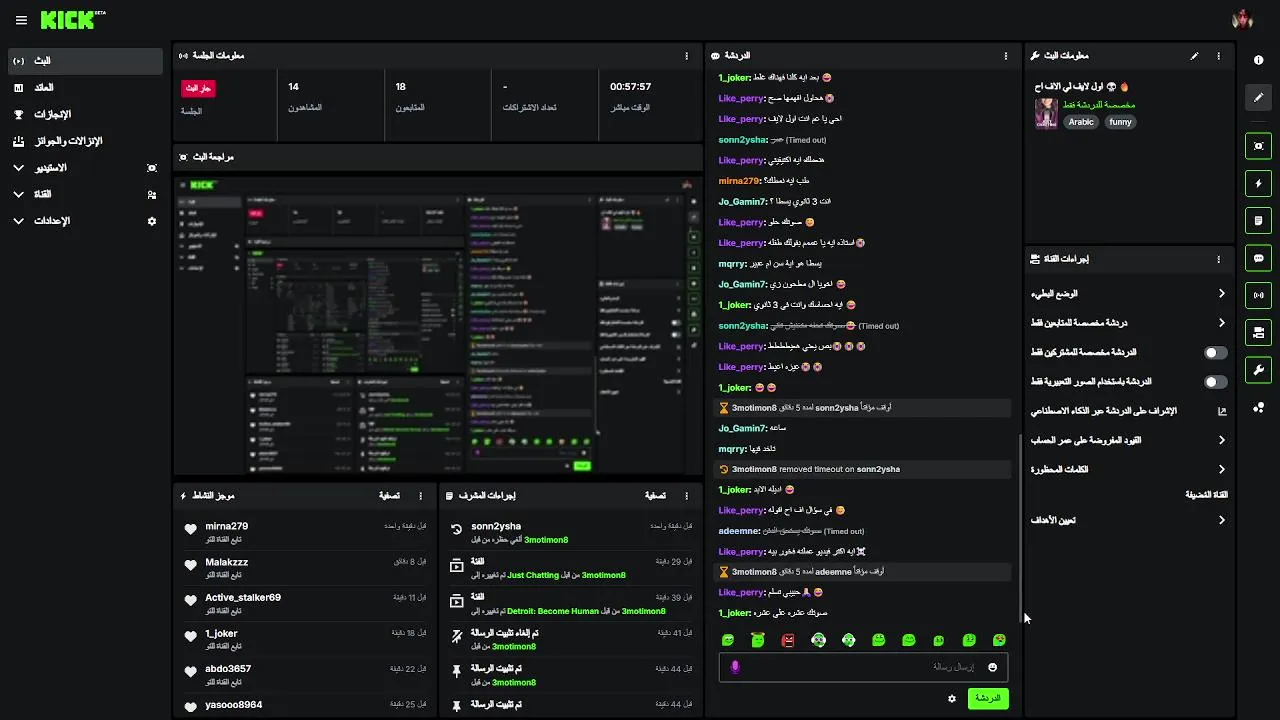Click the funny tag chip
The height and width of the screenshot is (720, 1280).
coord(1121,122)
